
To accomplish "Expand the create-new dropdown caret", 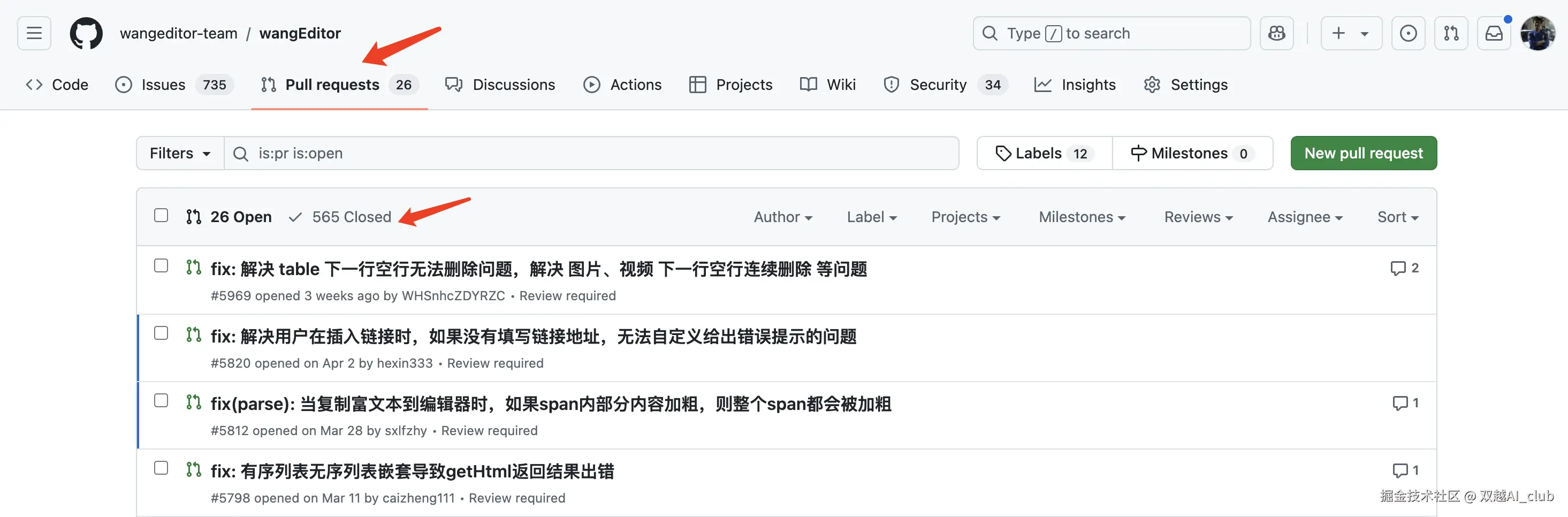I will coord(1365,34).
